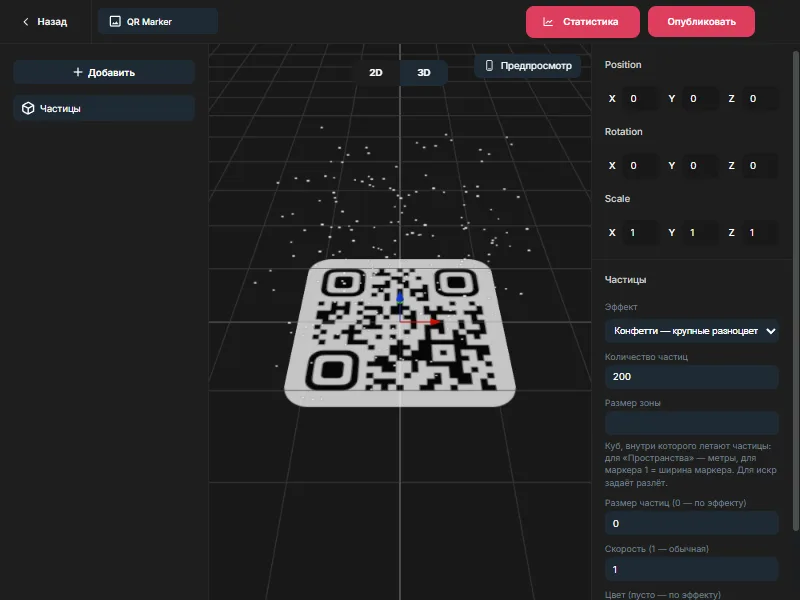The width and height of the screenshot is (800, 600).
Task: Click the Scale label
Action: [x=617, y=198]
